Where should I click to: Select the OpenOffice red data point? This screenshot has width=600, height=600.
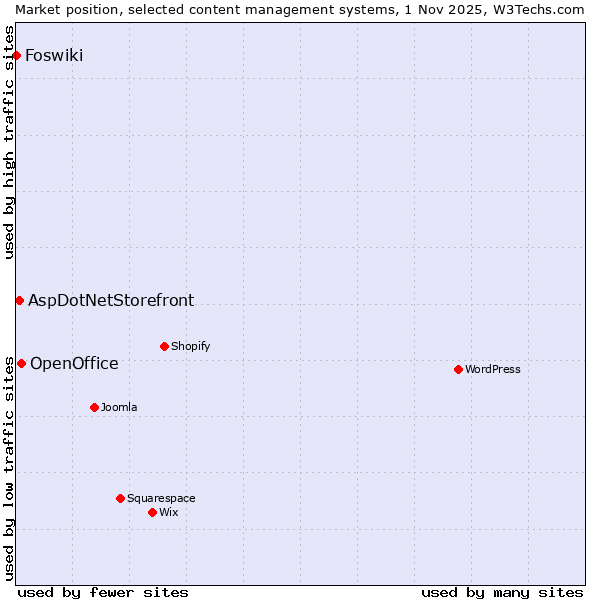pos(21,363)
